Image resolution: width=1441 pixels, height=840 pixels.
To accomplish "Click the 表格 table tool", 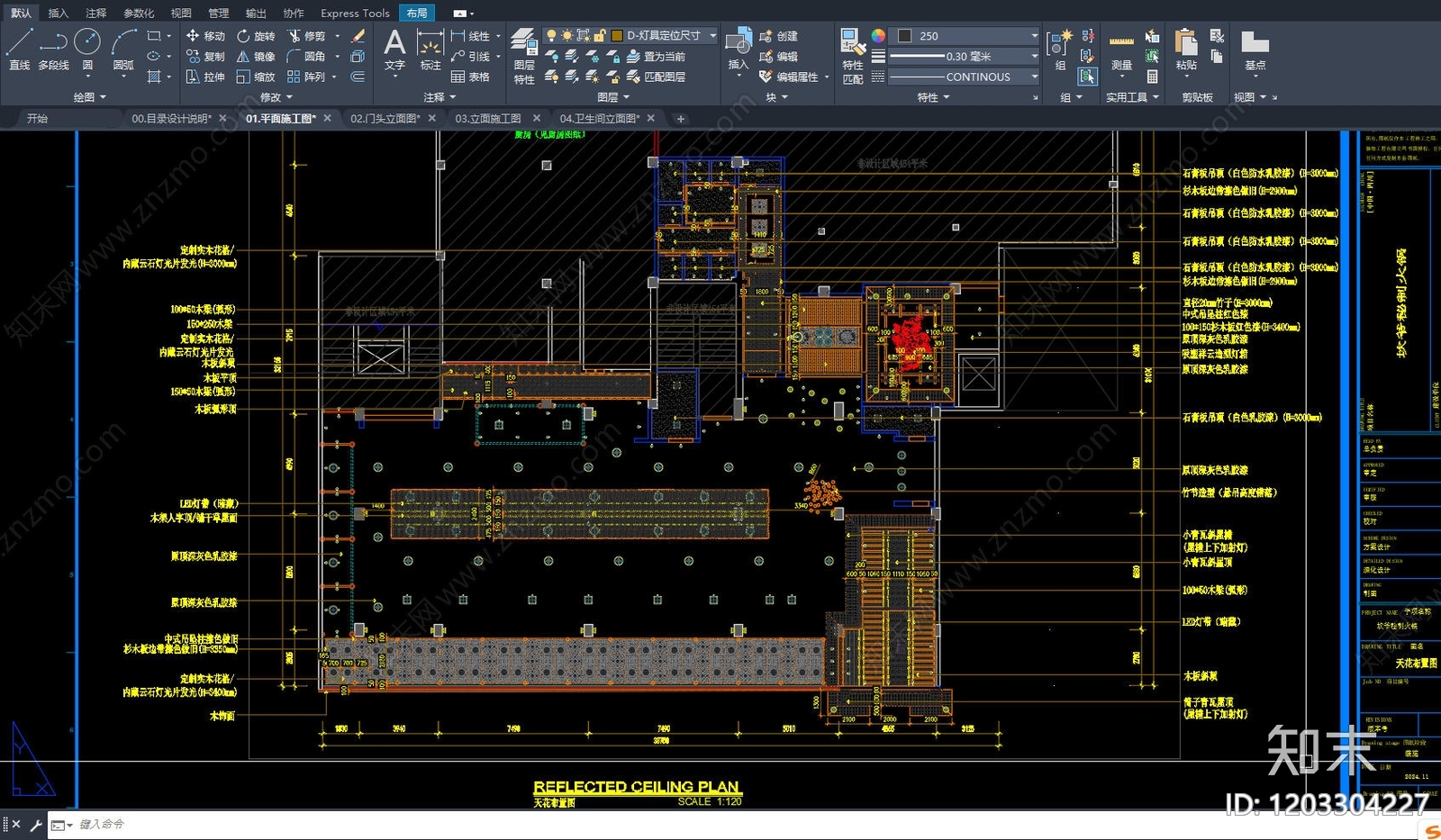I will [x=470, y=77].
